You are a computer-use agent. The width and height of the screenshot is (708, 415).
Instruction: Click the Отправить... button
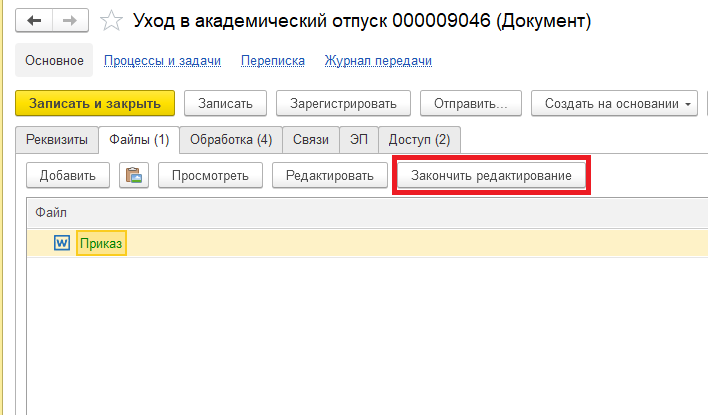pyautogui.click(x=470, y=103)
